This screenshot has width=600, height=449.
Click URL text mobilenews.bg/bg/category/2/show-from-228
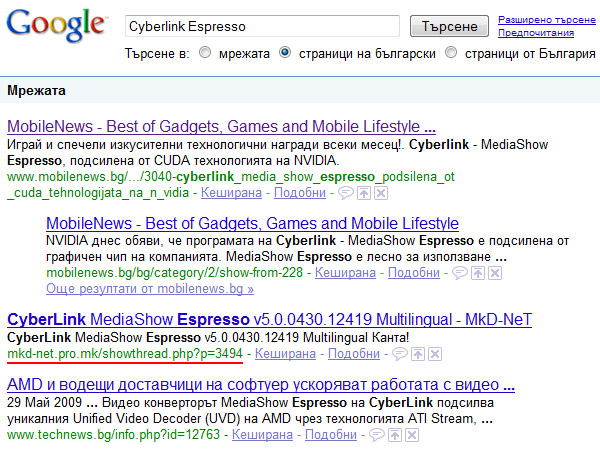point(174,273)
